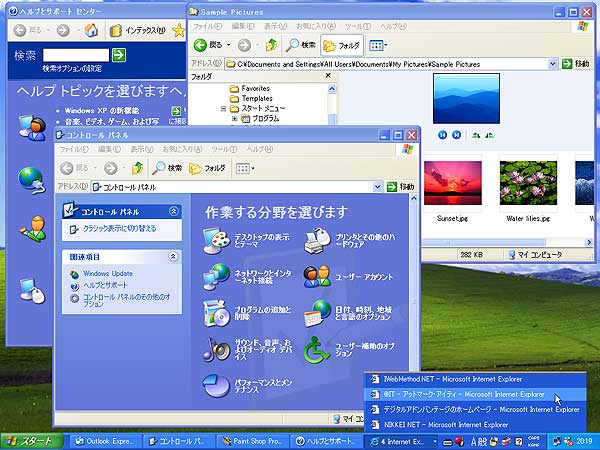
Task: Click Switch to Classic View link
Action: (x=120, y=228)
